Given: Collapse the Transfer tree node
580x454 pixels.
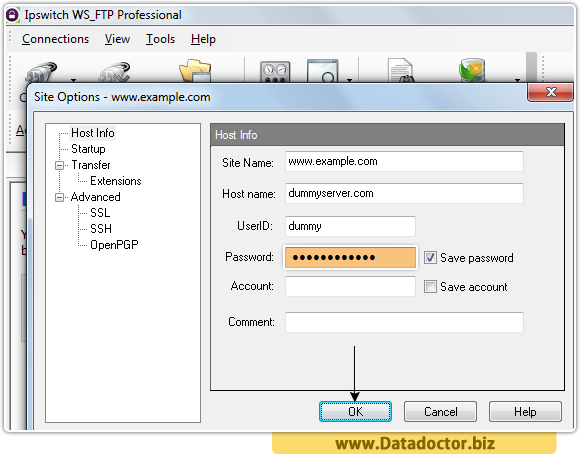Looking at the screenshot, I should point(59,165).
